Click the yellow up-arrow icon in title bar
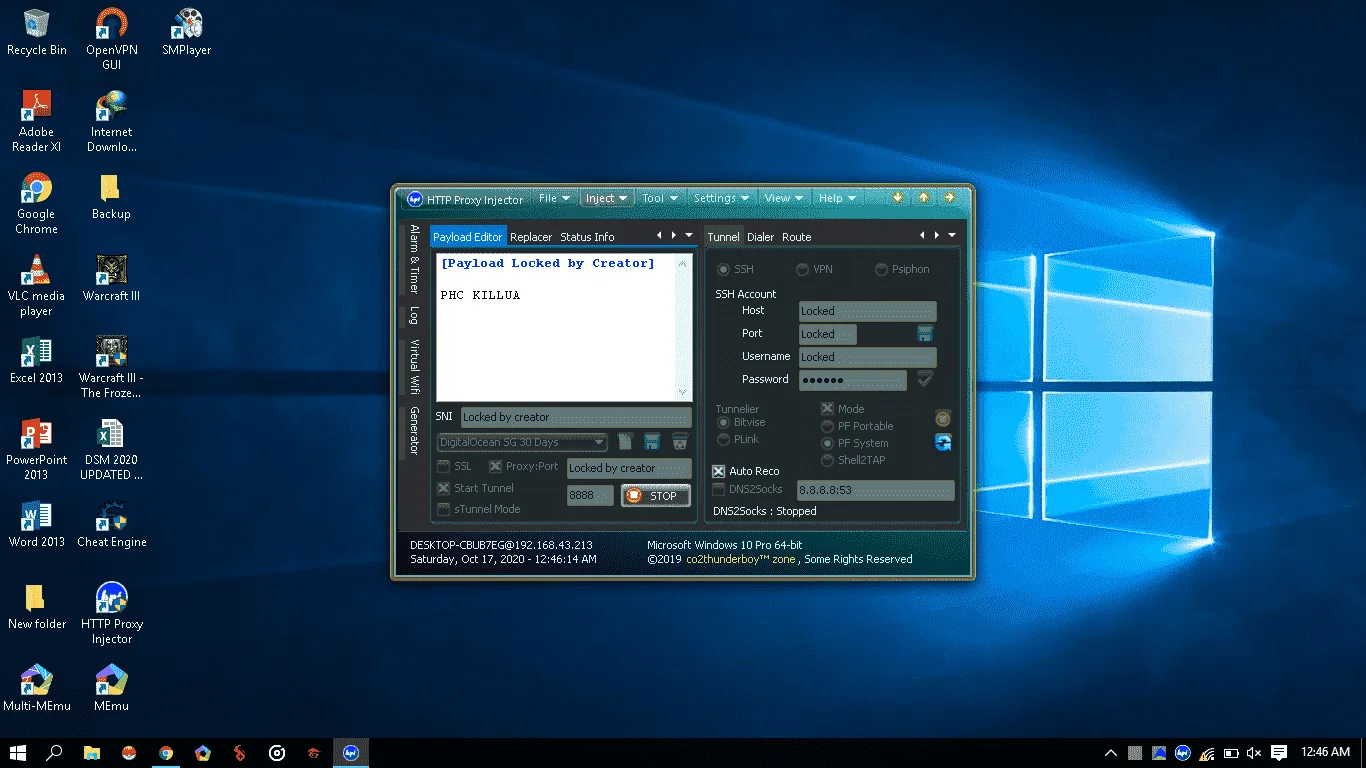This screenshot has width=1366, height=768. (923, 198)
